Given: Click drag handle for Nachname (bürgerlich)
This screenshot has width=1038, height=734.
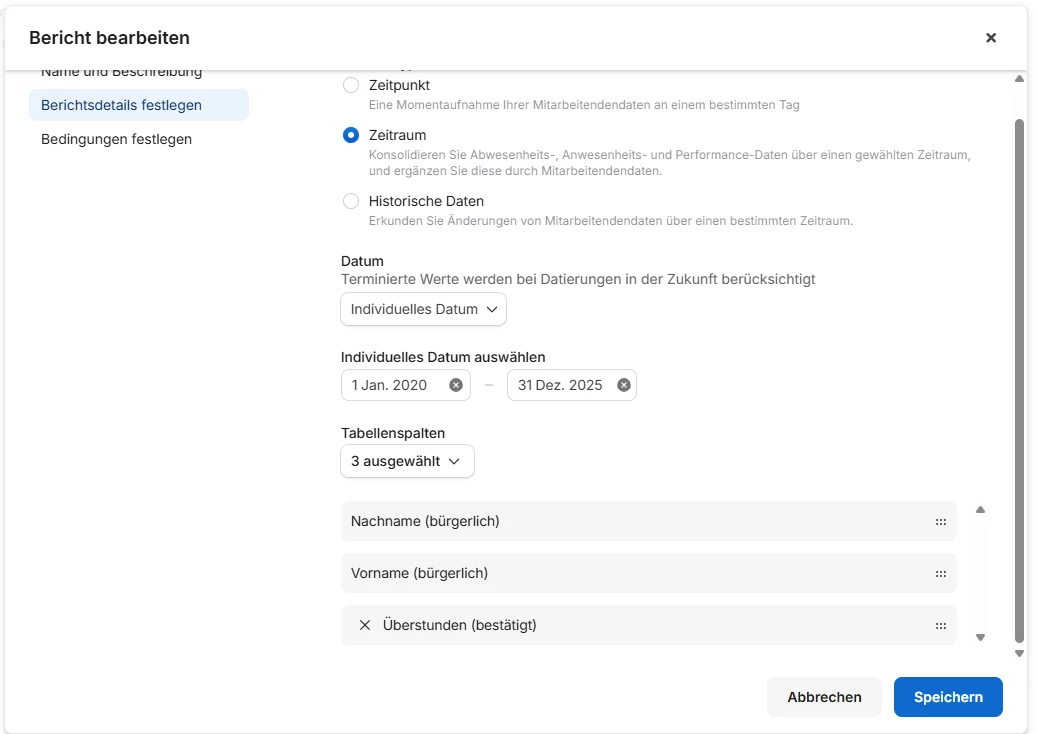Looking at the screenshot, I should 940,521.
